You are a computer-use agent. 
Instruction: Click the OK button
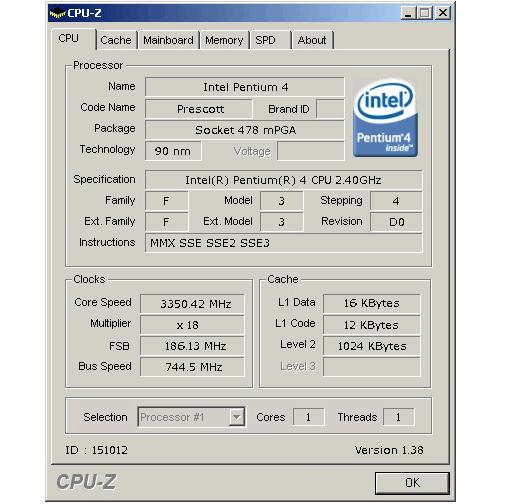412,483
